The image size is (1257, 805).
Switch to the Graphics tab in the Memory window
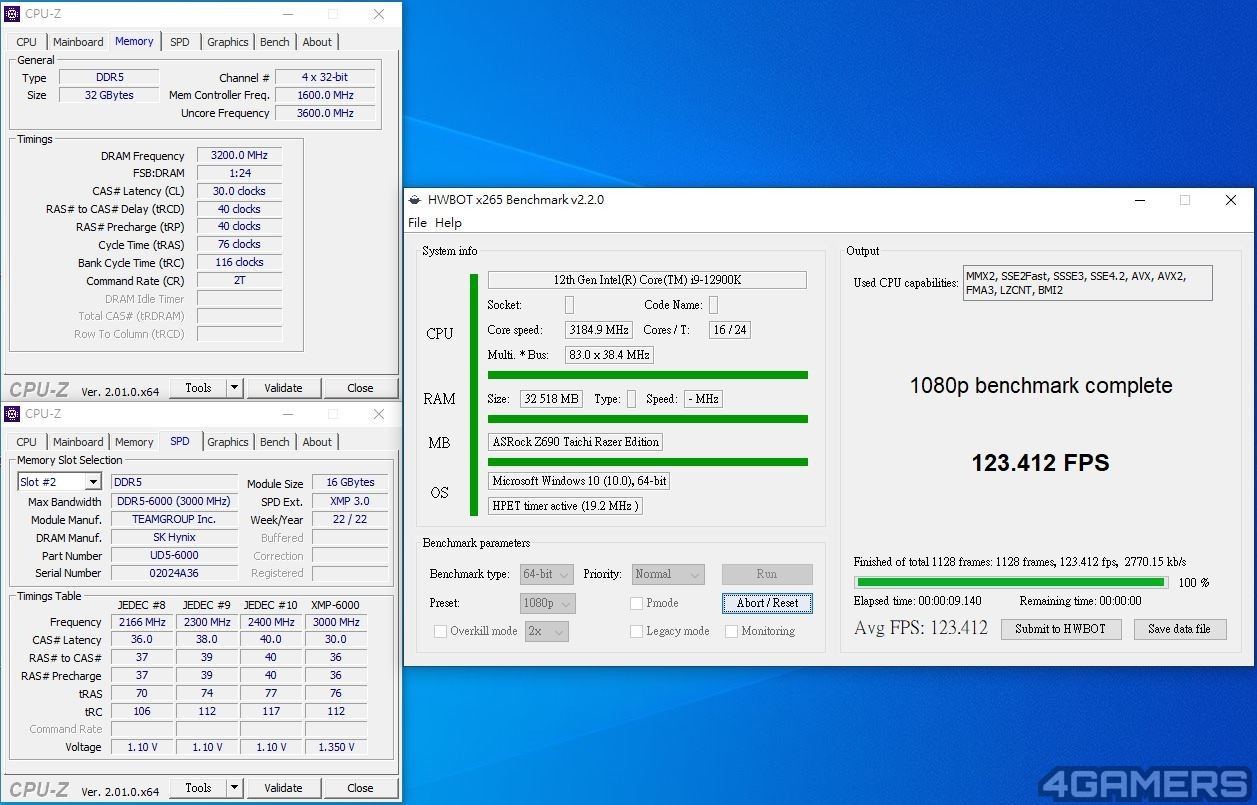click(228, 42)
